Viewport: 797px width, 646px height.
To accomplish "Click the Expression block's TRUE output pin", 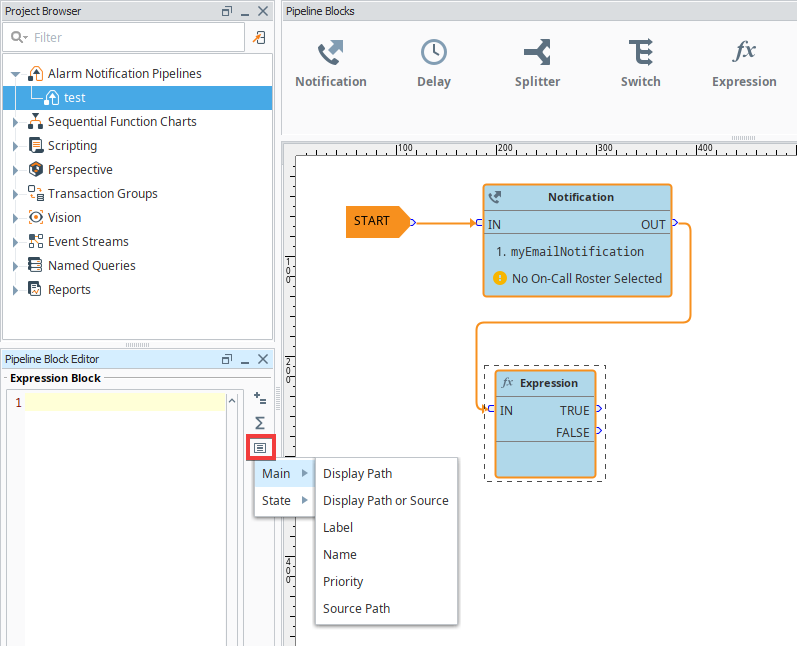I will click(599, 409).
